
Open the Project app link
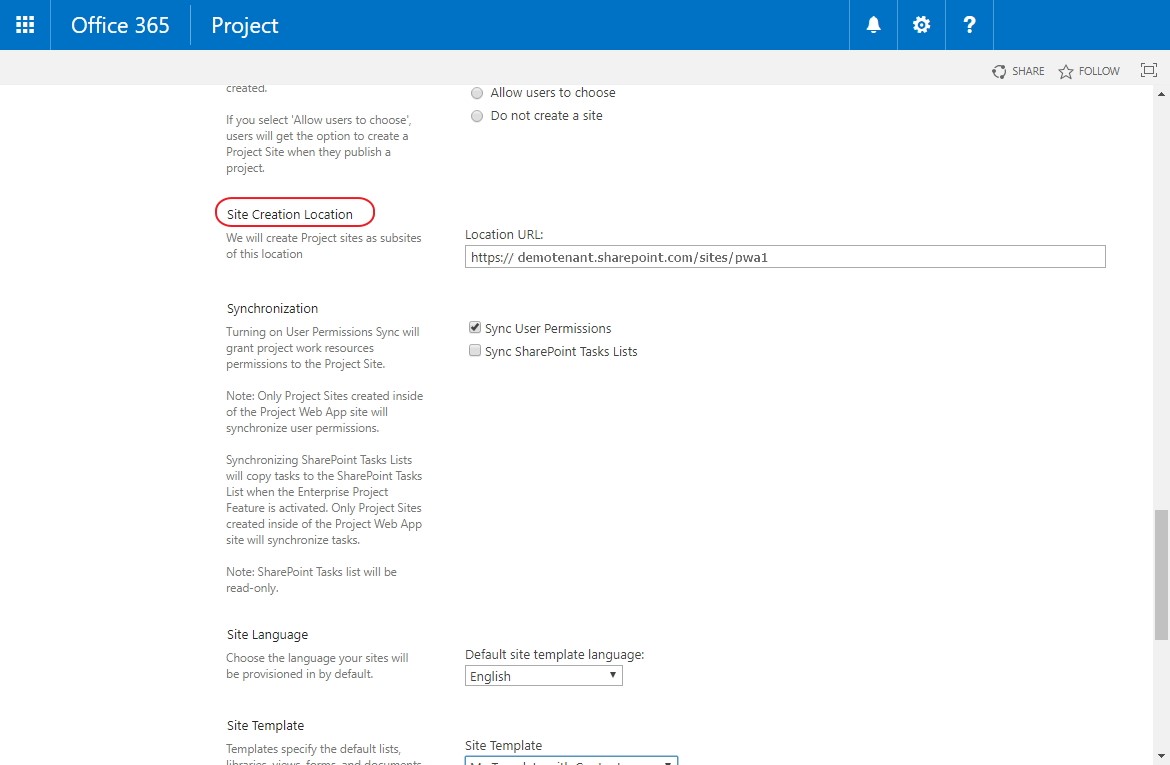[244, 25]
